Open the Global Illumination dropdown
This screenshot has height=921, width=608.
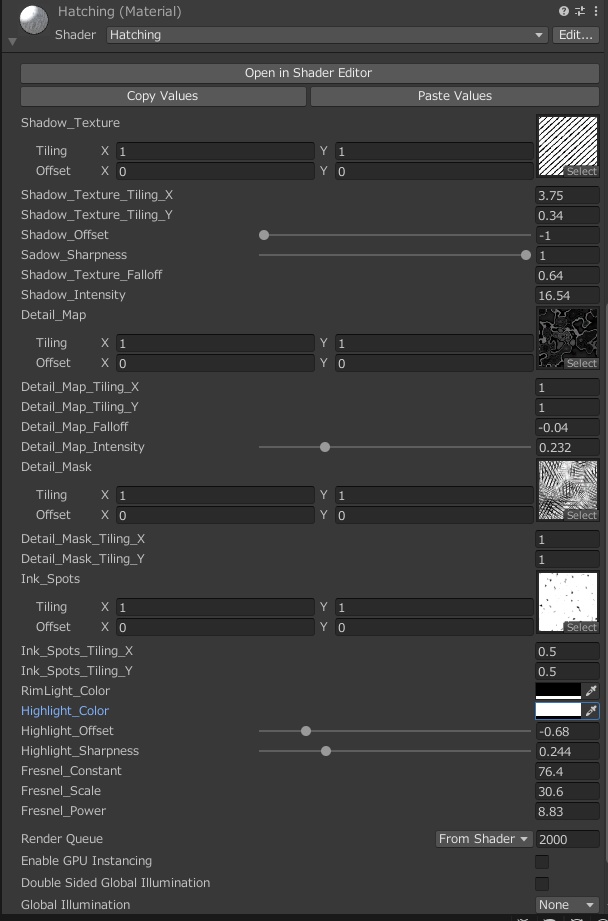point(567,905)
